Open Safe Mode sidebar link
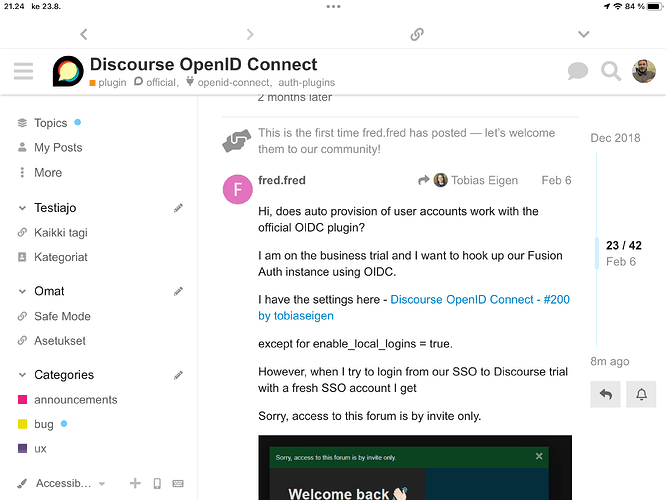This screenshot has height=500, width=666. pos(62,316)
